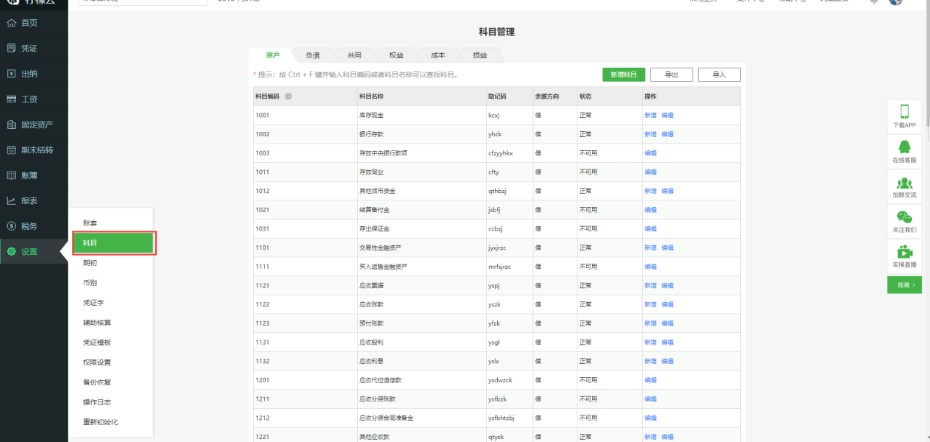Click 编辑 link in row 1011

pyautogui.click(x=650, y=172)
